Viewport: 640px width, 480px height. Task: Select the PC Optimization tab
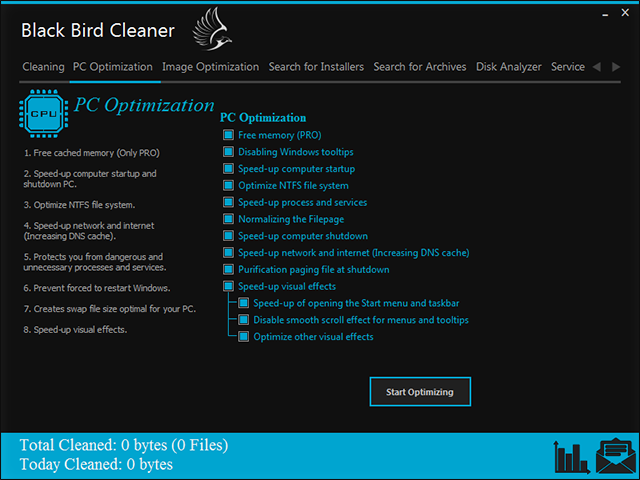click(x=113, y=67)
